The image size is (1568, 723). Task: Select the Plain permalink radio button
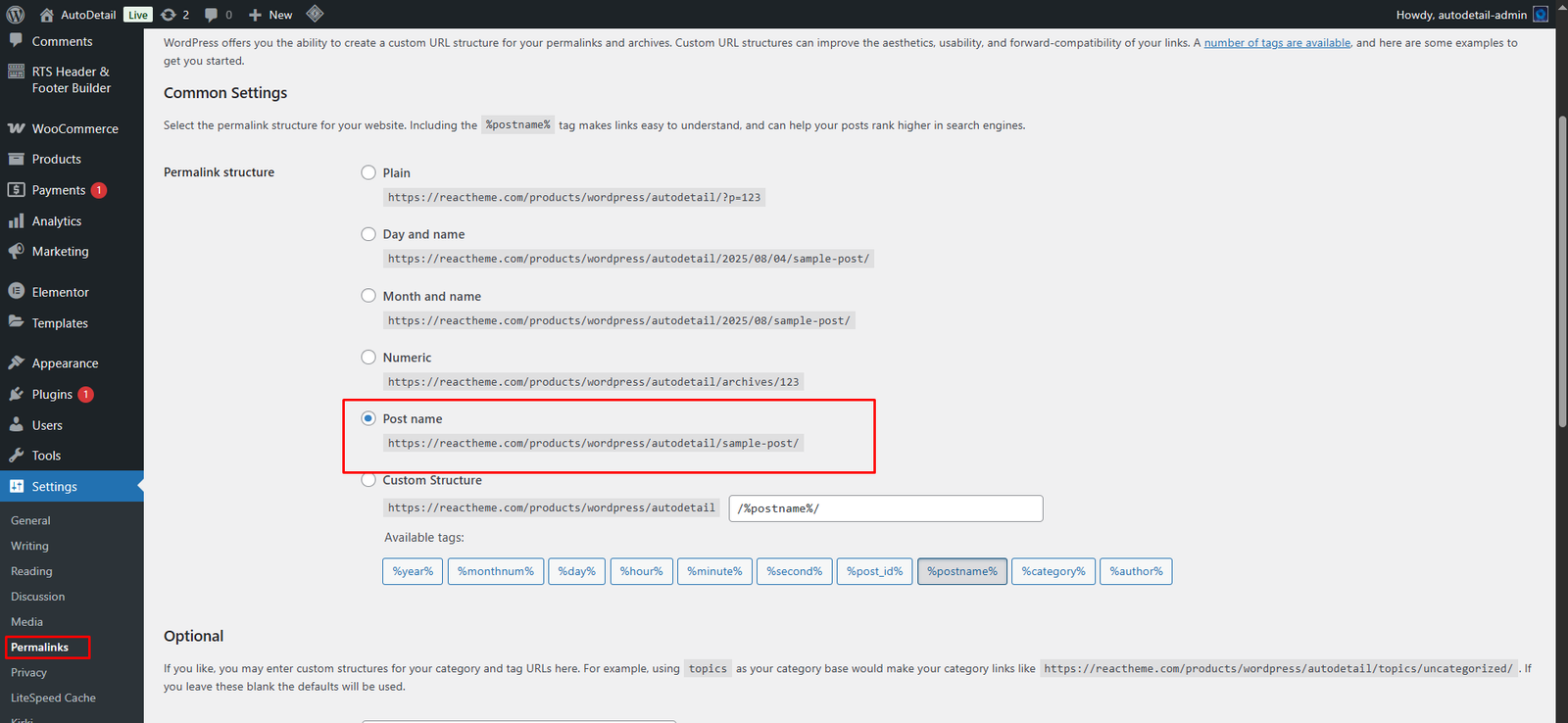(x=368, y=172)
